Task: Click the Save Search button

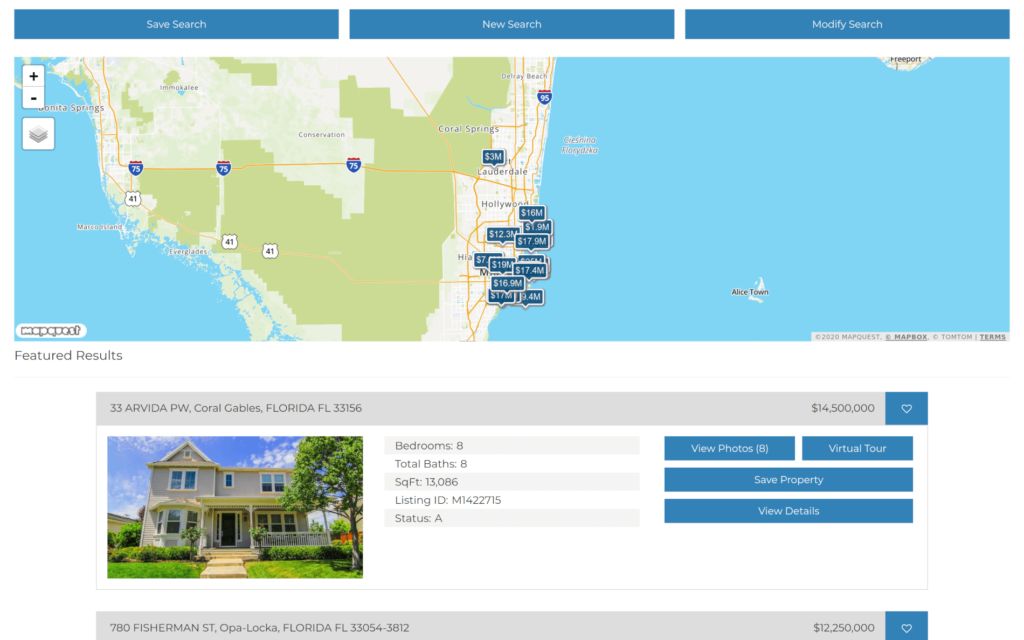Action: tap(176, 24)
